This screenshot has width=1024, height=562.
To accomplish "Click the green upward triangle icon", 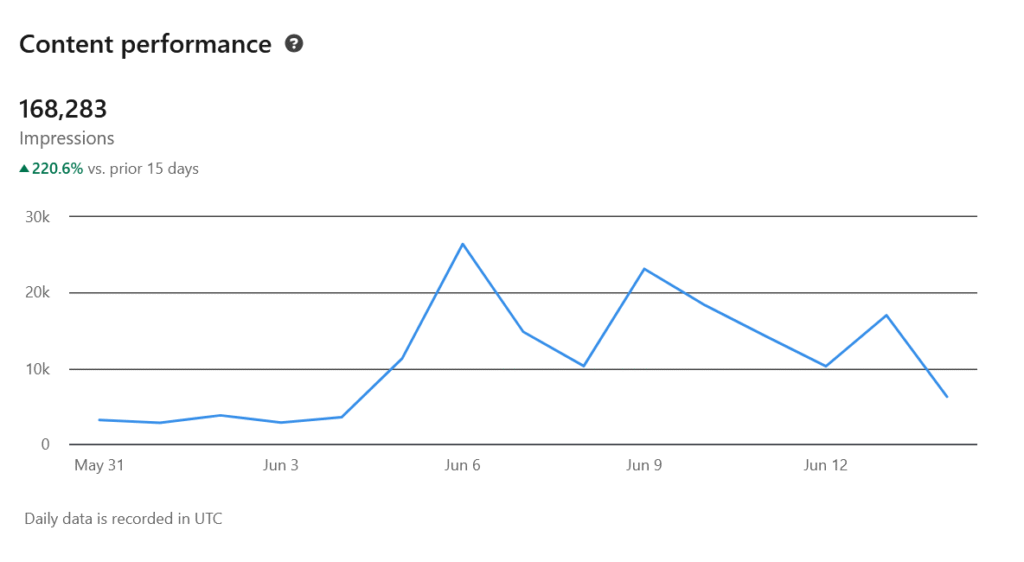I will pos(24,169).
